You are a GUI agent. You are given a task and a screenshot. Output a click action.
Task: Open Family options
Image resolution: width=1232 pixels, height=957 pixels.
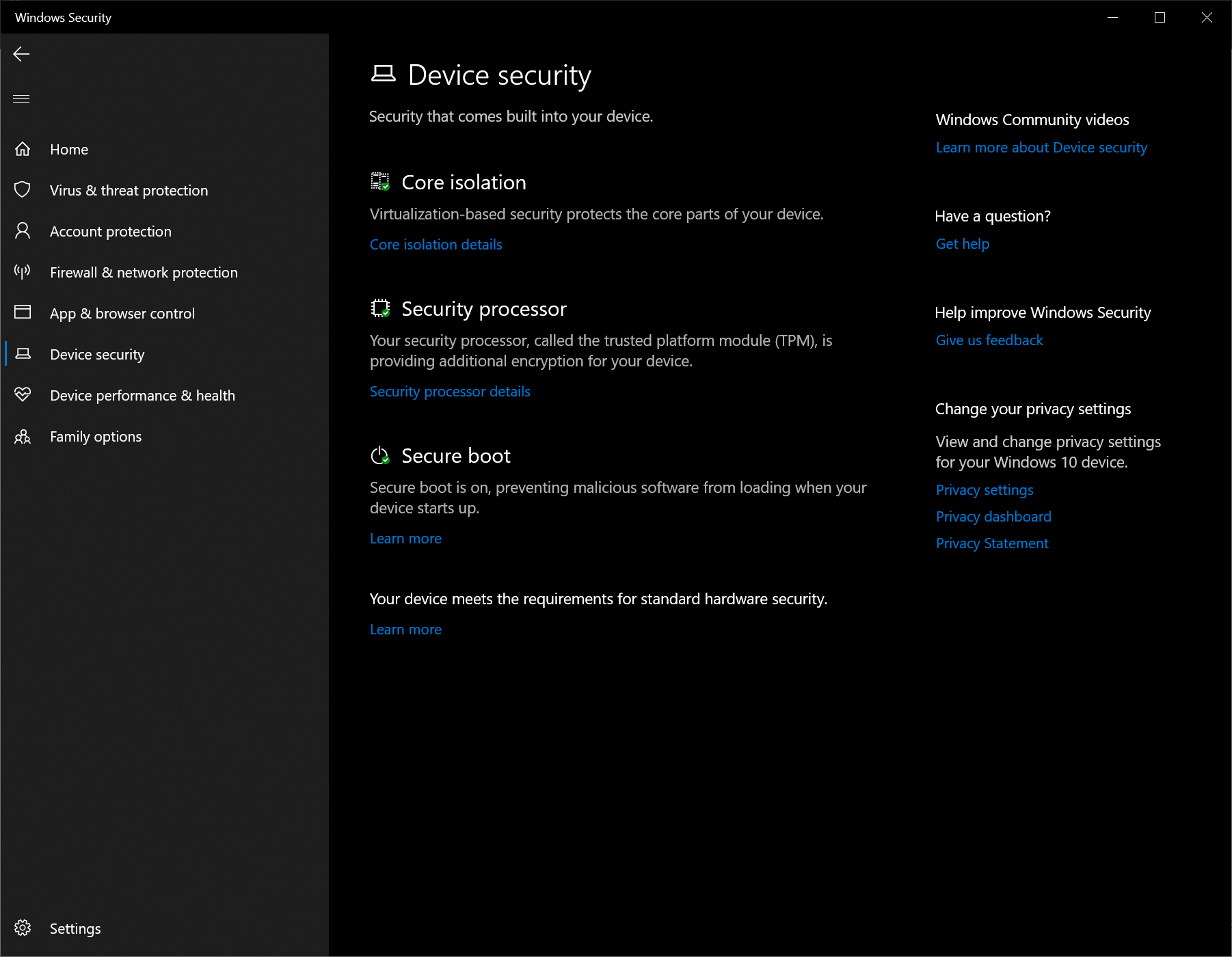pyautogui.click(x=164, y=436)
